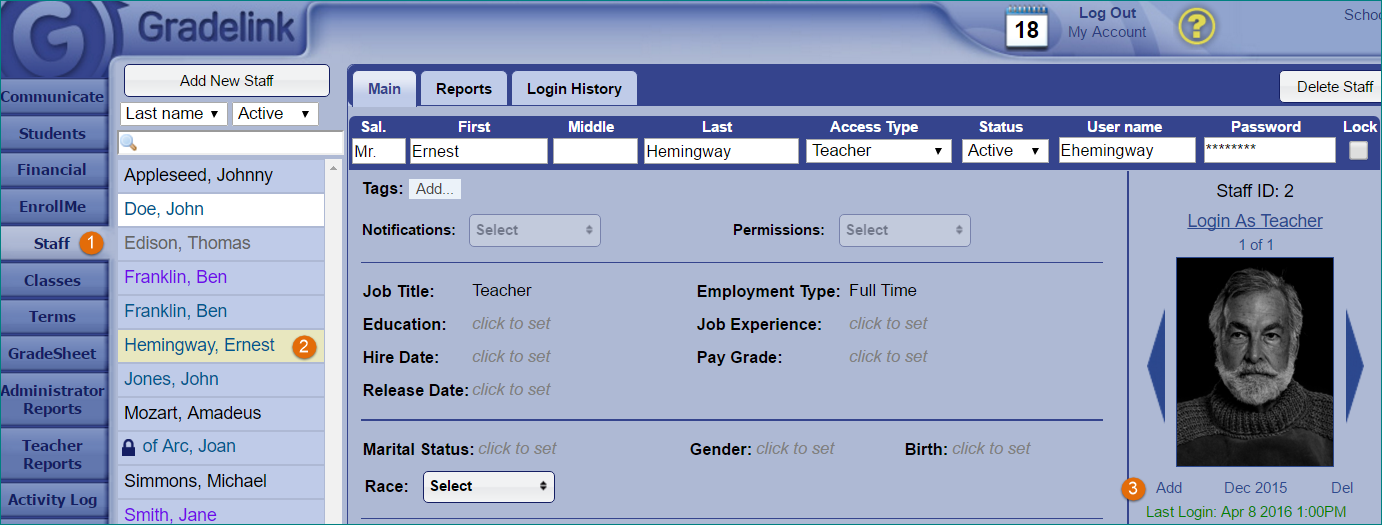Switch to the Reports tab

point(464,89)
